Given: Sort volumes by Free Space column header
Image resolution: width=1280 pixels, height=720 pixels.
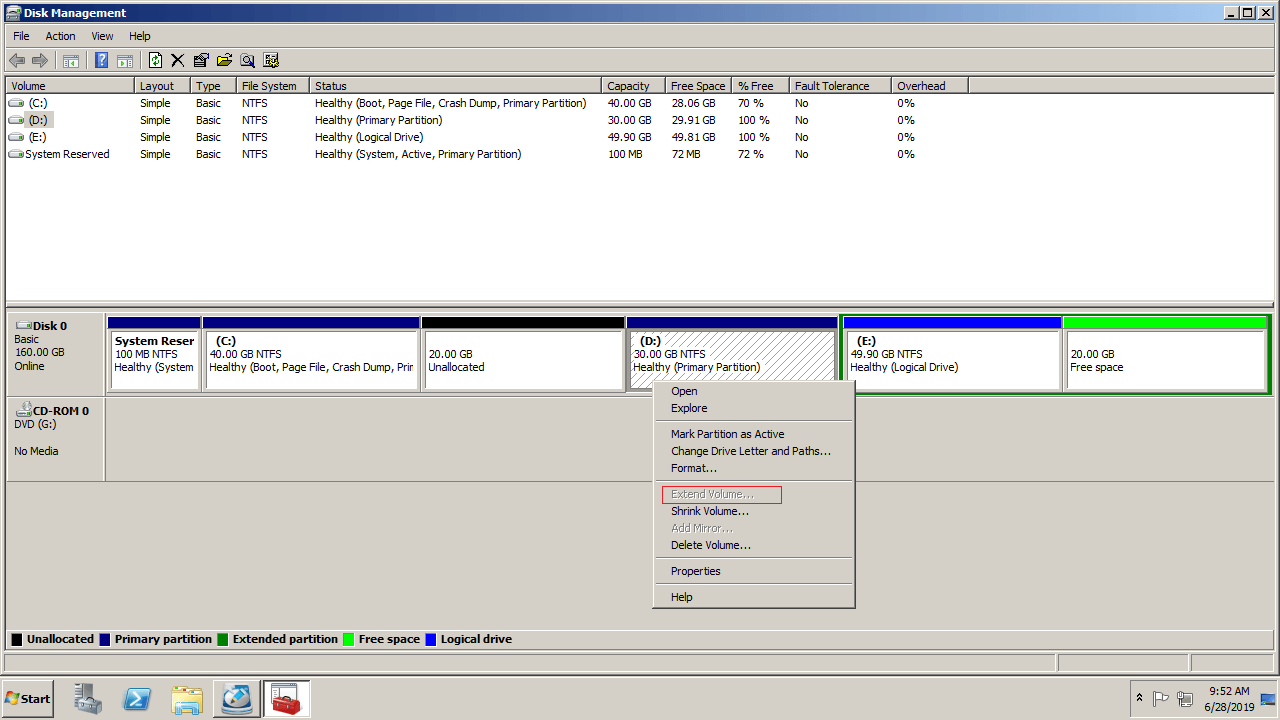Looking at the screenshot, I should point(698,86).
